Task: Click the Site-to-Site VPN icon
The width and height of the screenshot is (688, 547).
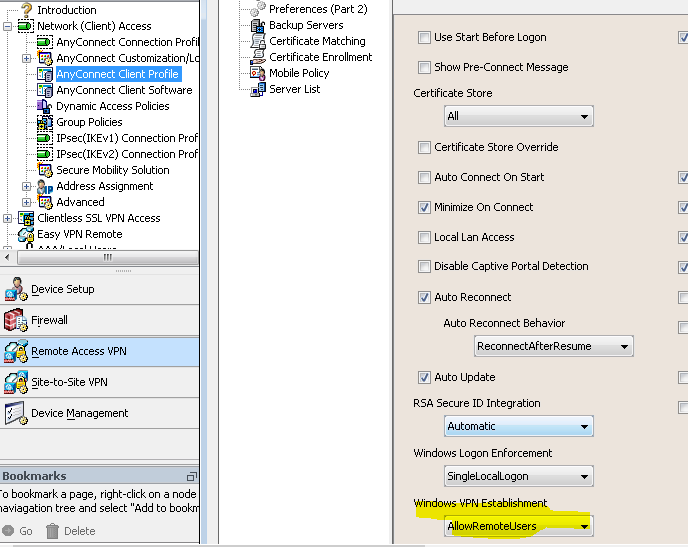Action: [x=15, y=383]
